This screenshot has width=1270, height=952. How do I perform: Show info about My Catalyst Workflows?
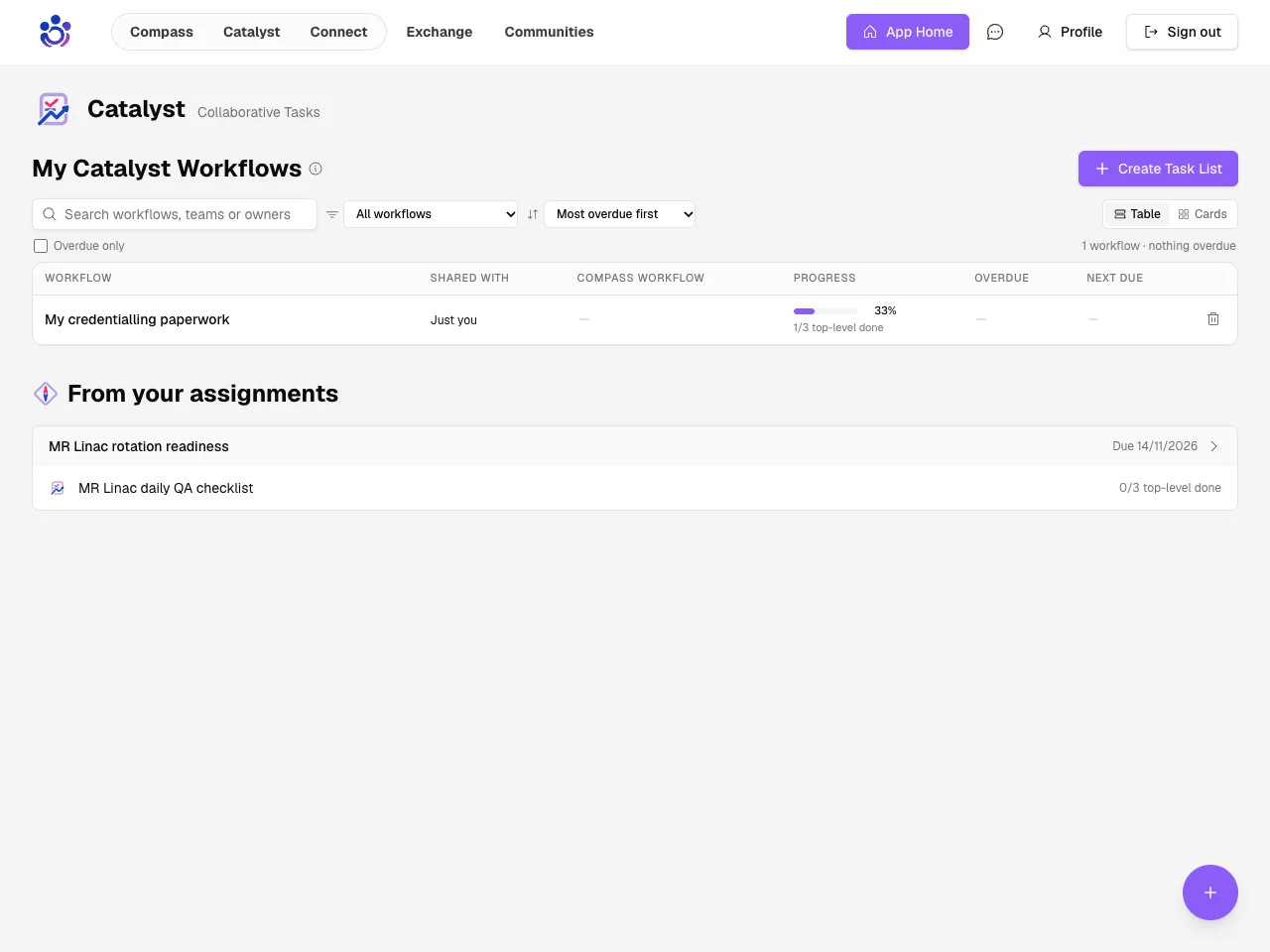(316, 169)
